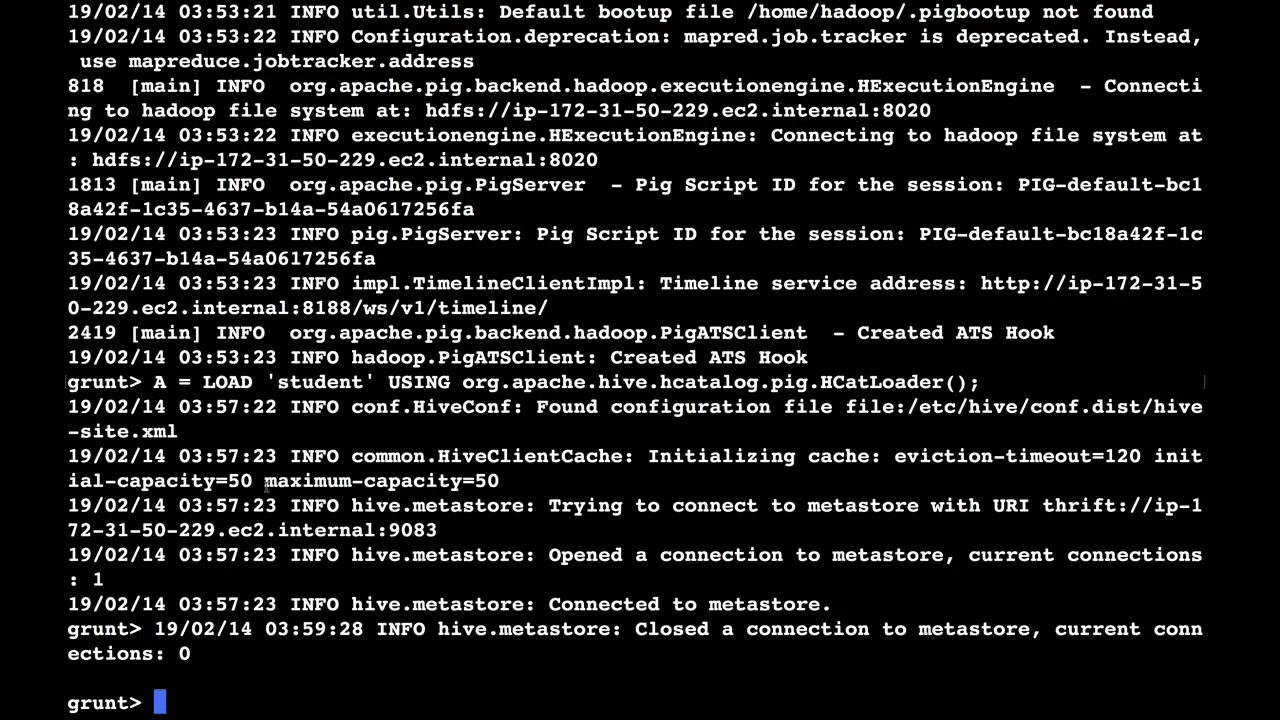Click the mapred.job.tracker deprecated property name
The height and width of the screenshot is (720, 1280).
(794, 36)
